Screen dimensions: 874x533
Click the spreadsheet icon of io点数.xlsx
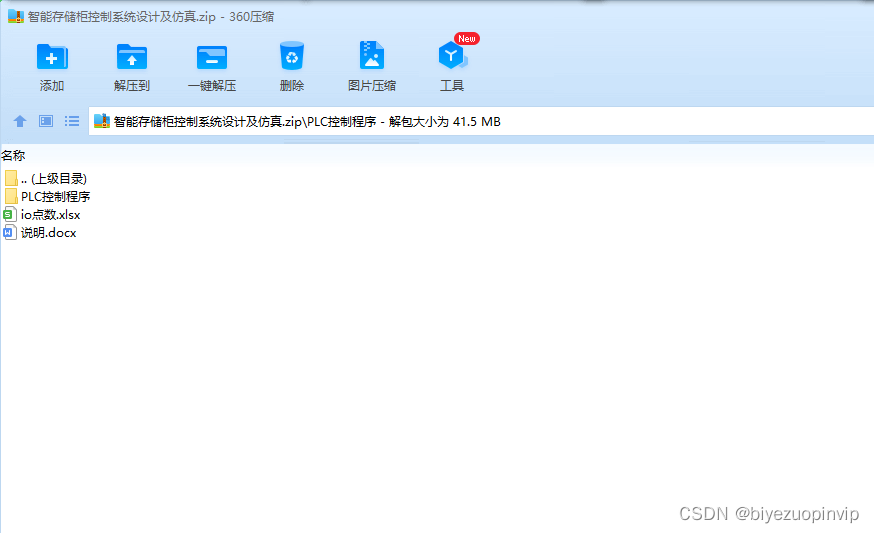tap(10, 215)
